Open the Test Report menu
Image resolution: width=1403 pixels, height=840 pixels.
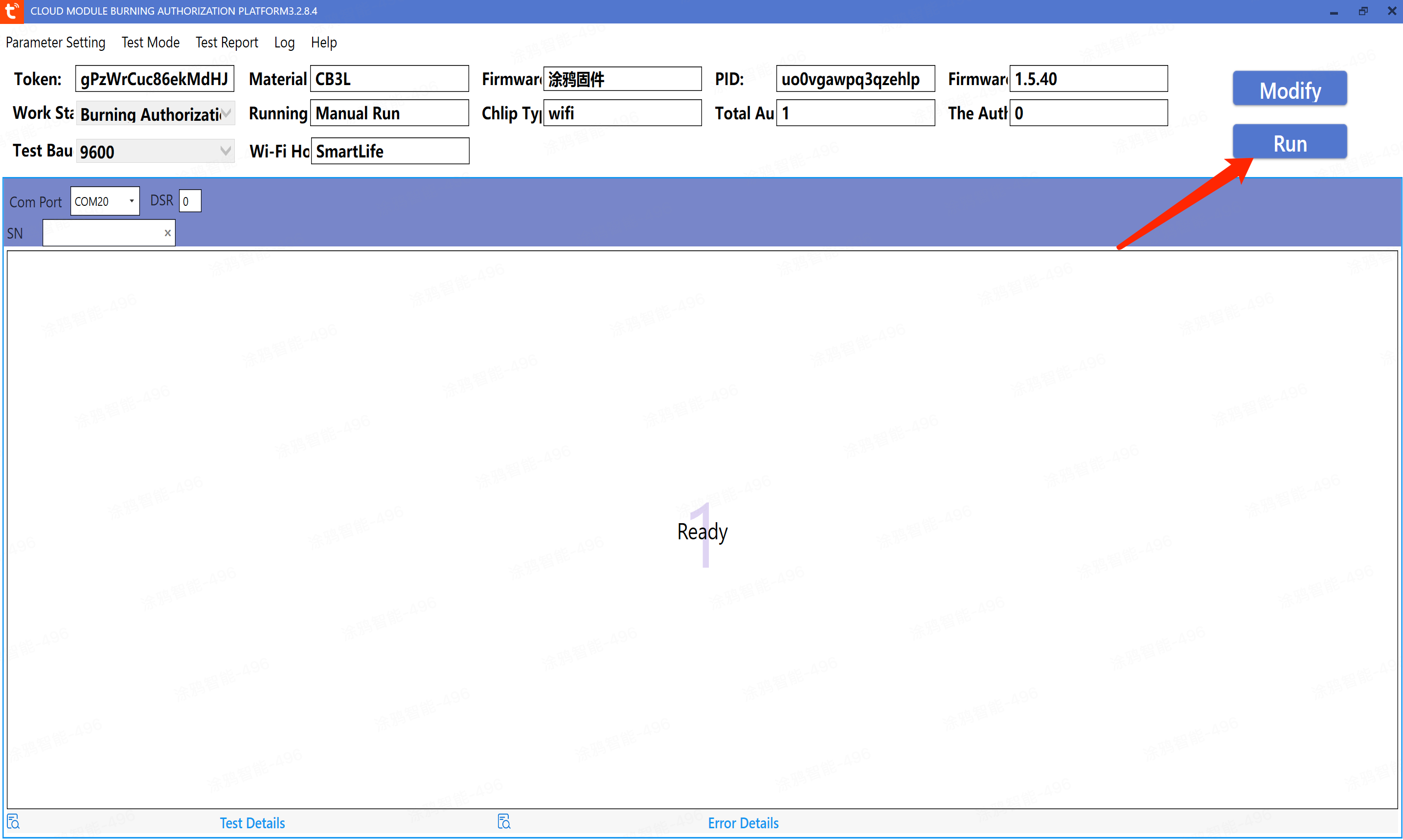click(226, 43)
